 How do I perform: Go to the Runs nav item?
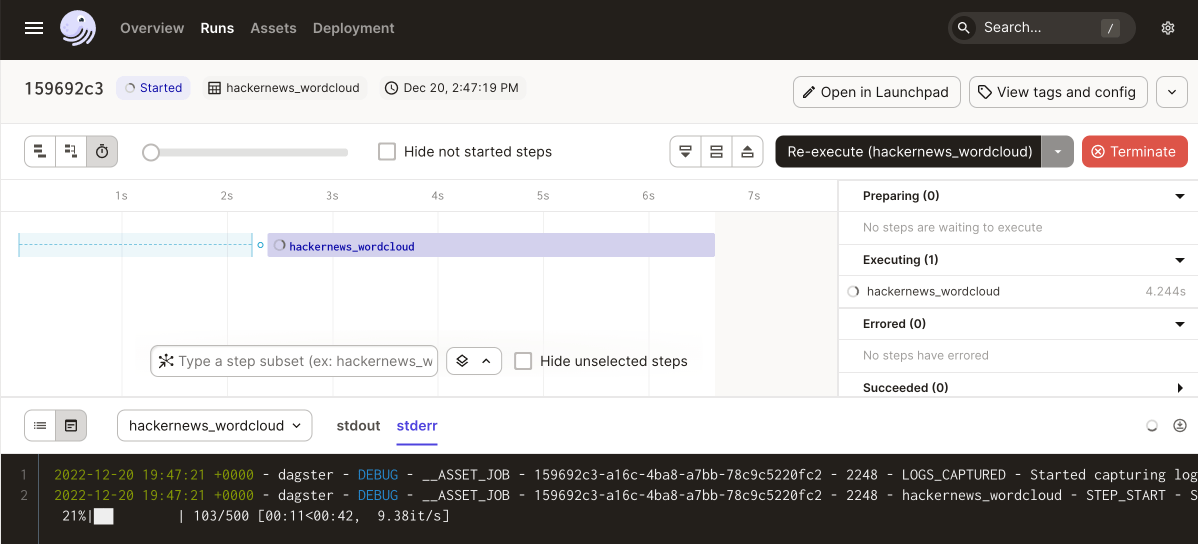point(217,28)
